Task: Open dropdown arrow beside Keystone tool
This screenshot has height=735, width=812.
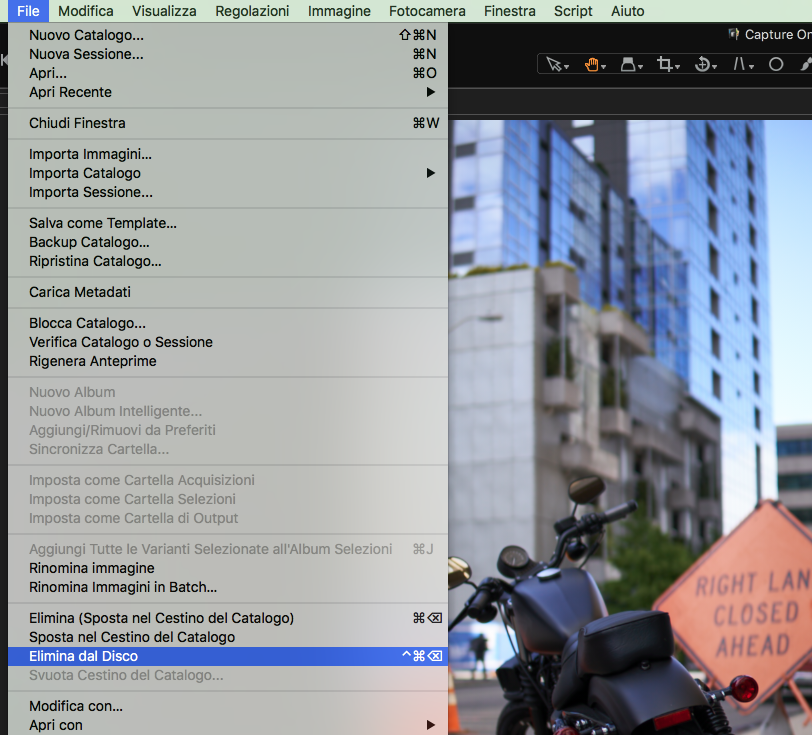Action: (751, 67)
